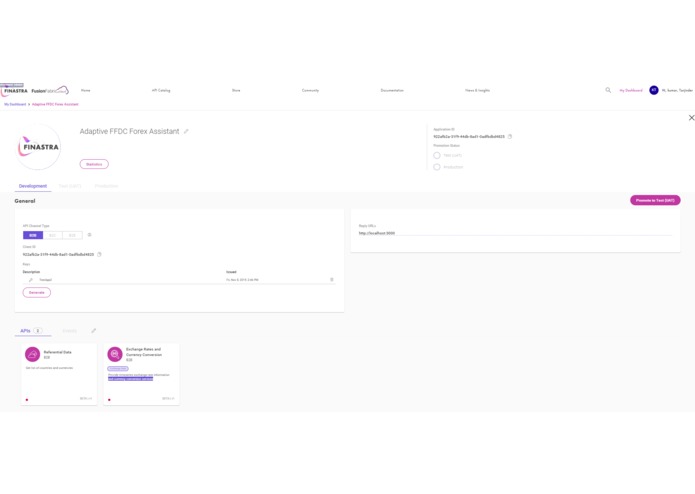Edit the application name with the pencil icon
The width and height of the screenshot is (695, 494).
point(186,131)
